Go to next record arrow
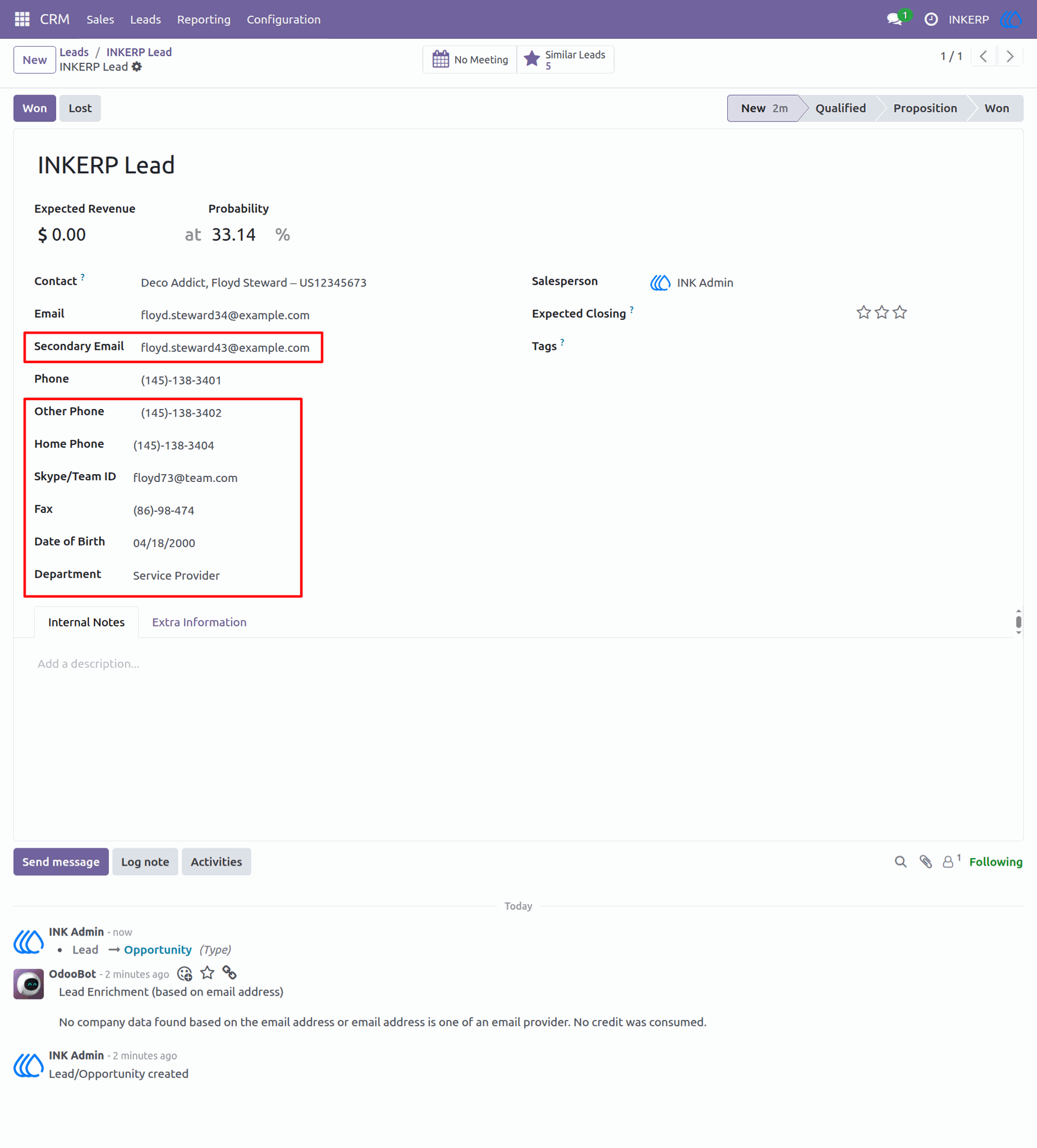The height and width of the screenshot is (1148, 1037). click(1010, 56)
